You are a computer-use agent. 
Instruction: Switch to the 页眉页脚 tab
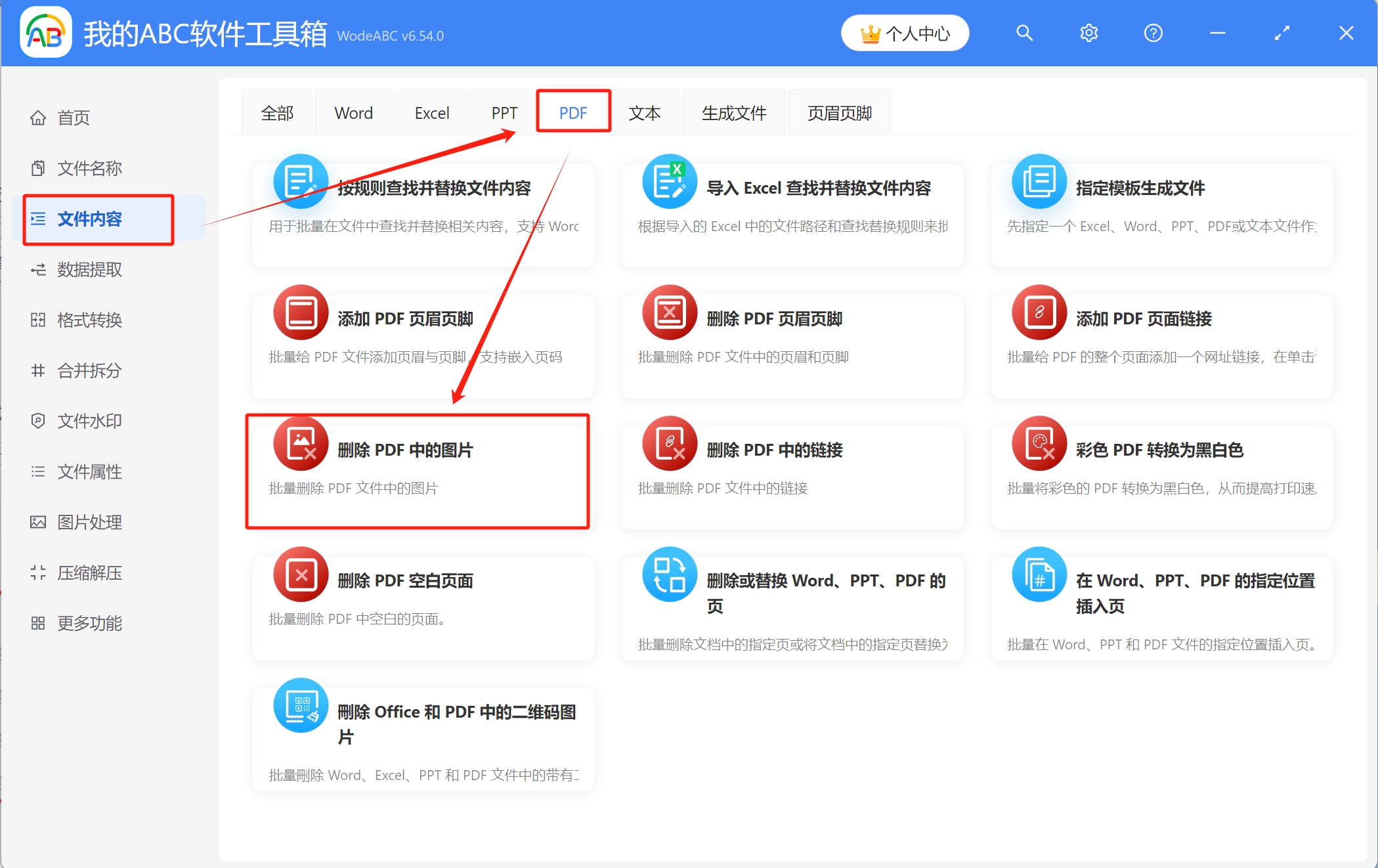click(839, 112)
